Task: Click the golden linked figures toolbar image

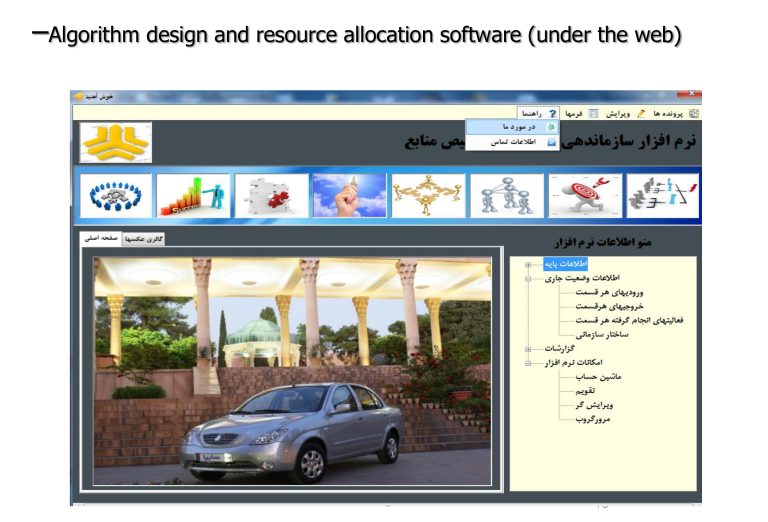Action: pos(428,195)
